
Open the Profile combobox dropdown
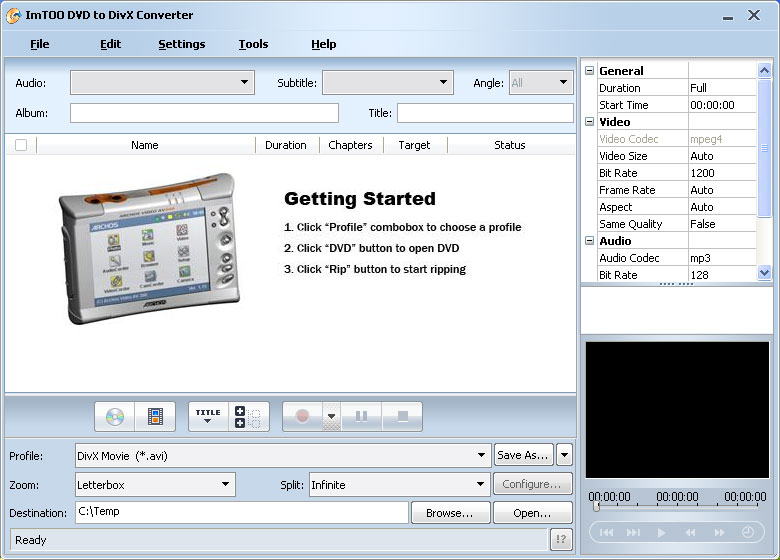pos(483,456)
